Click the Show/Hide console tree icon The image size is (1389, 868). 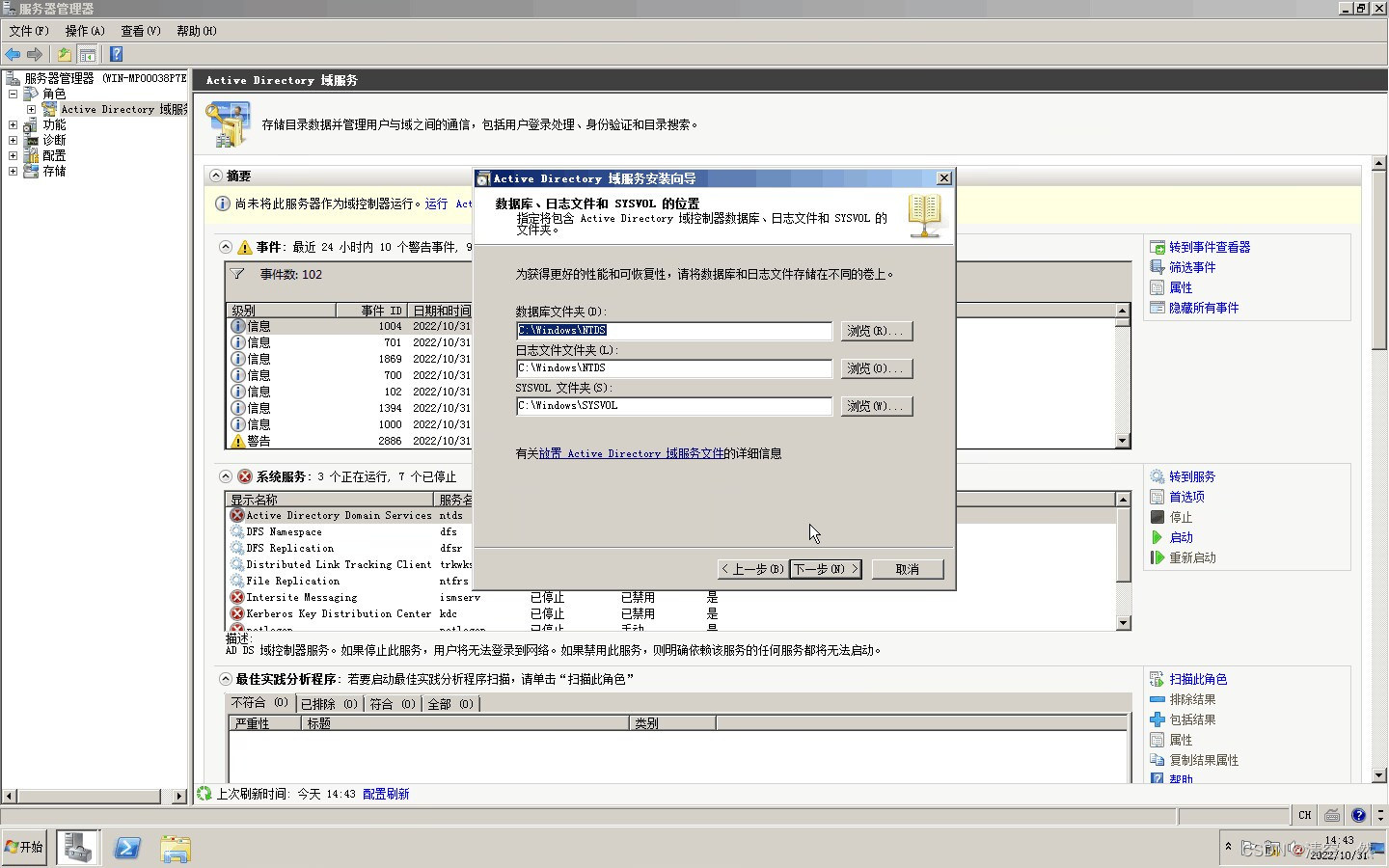[88, 55]
